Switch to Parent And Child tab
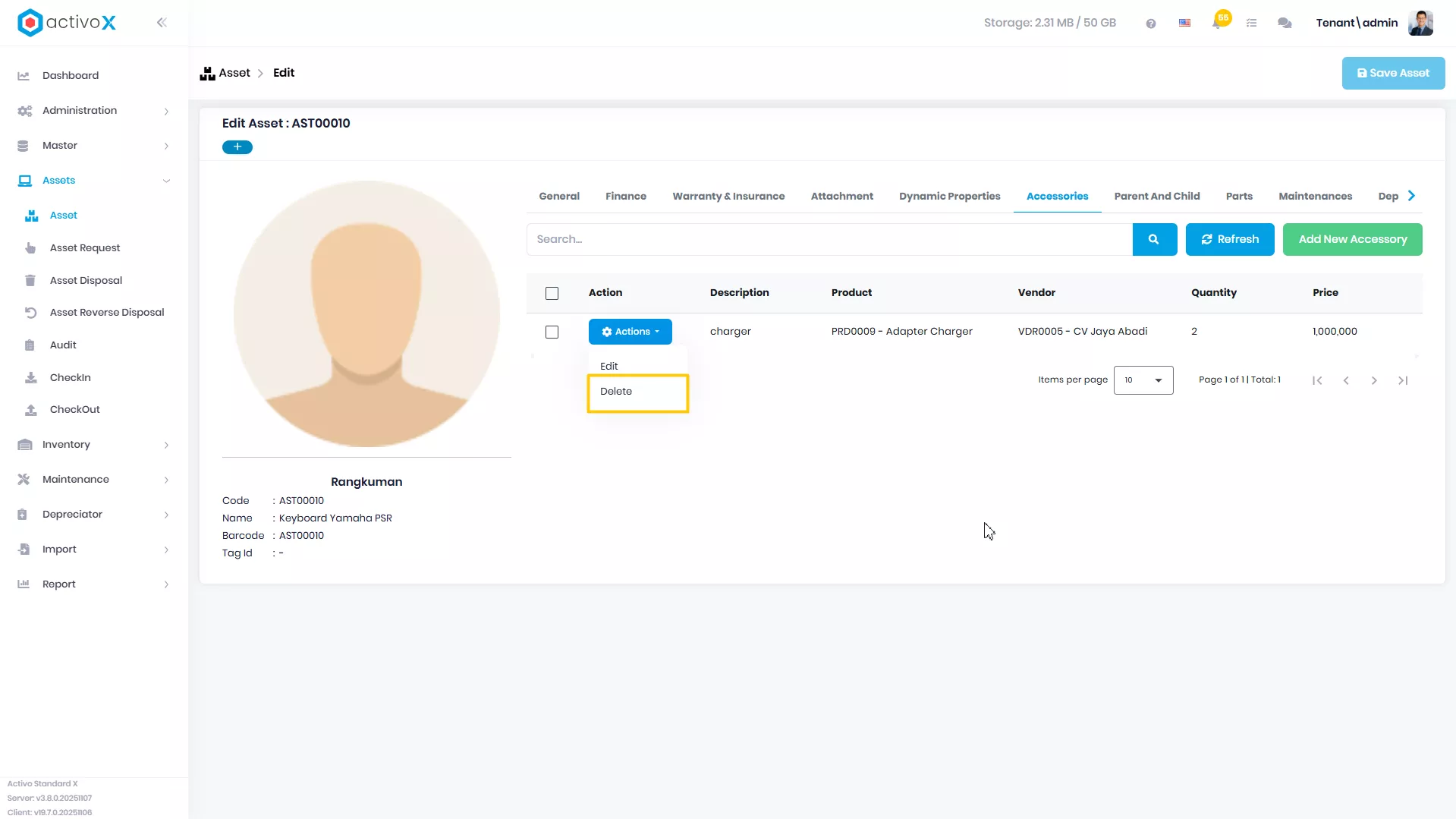 click(1157, 196)
